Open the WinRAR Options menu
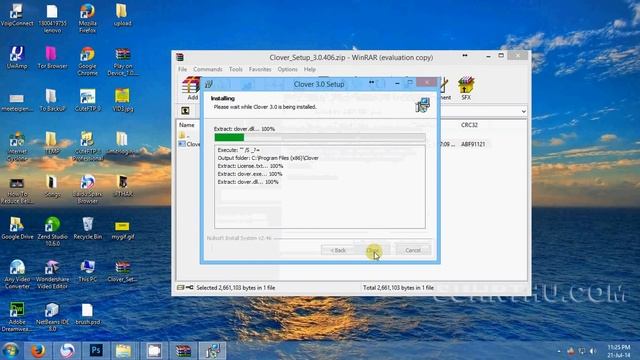640x360 pixels. click(x=287, y=69)
